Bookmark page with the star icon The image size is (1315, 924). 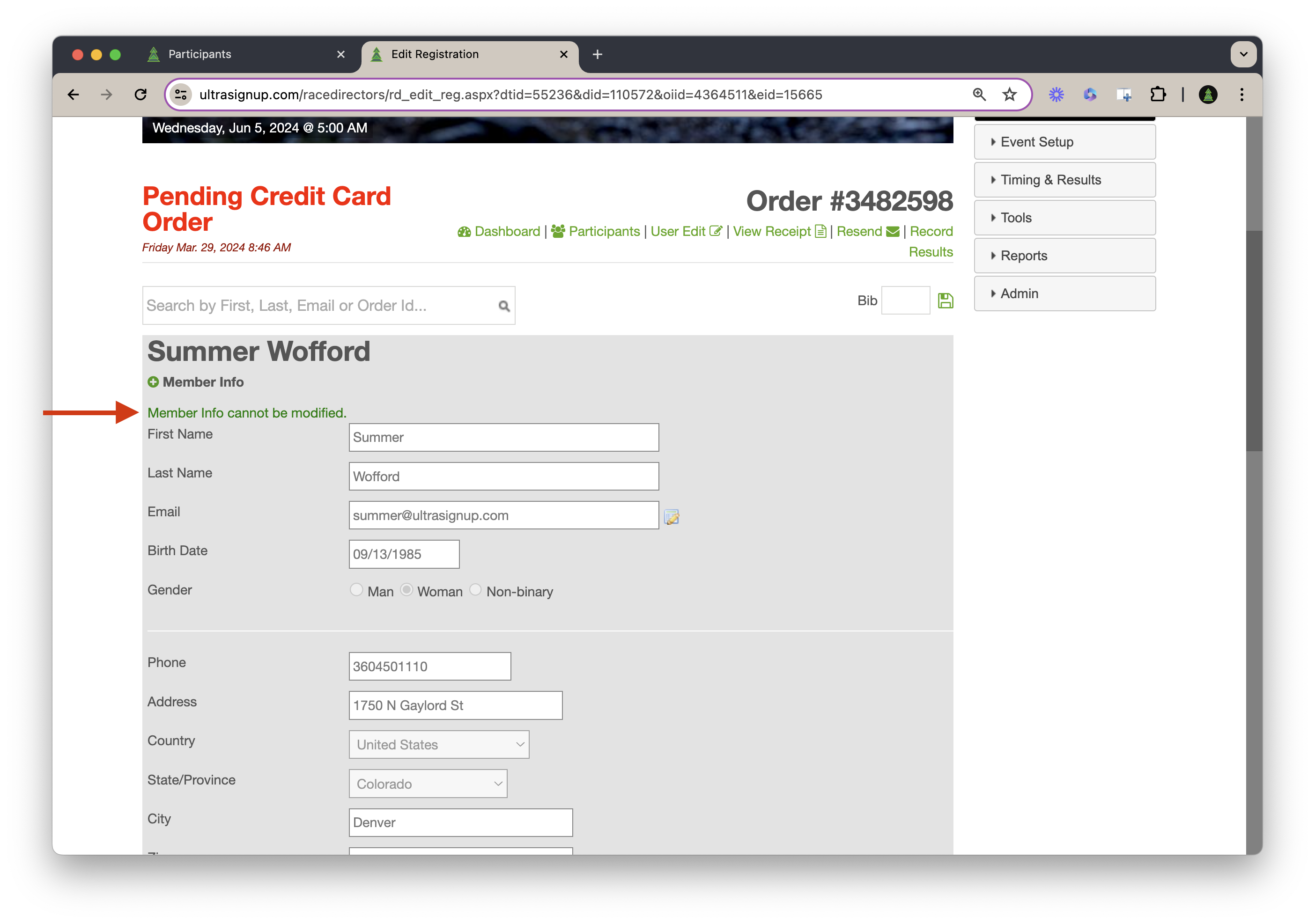pos(1009,95)
